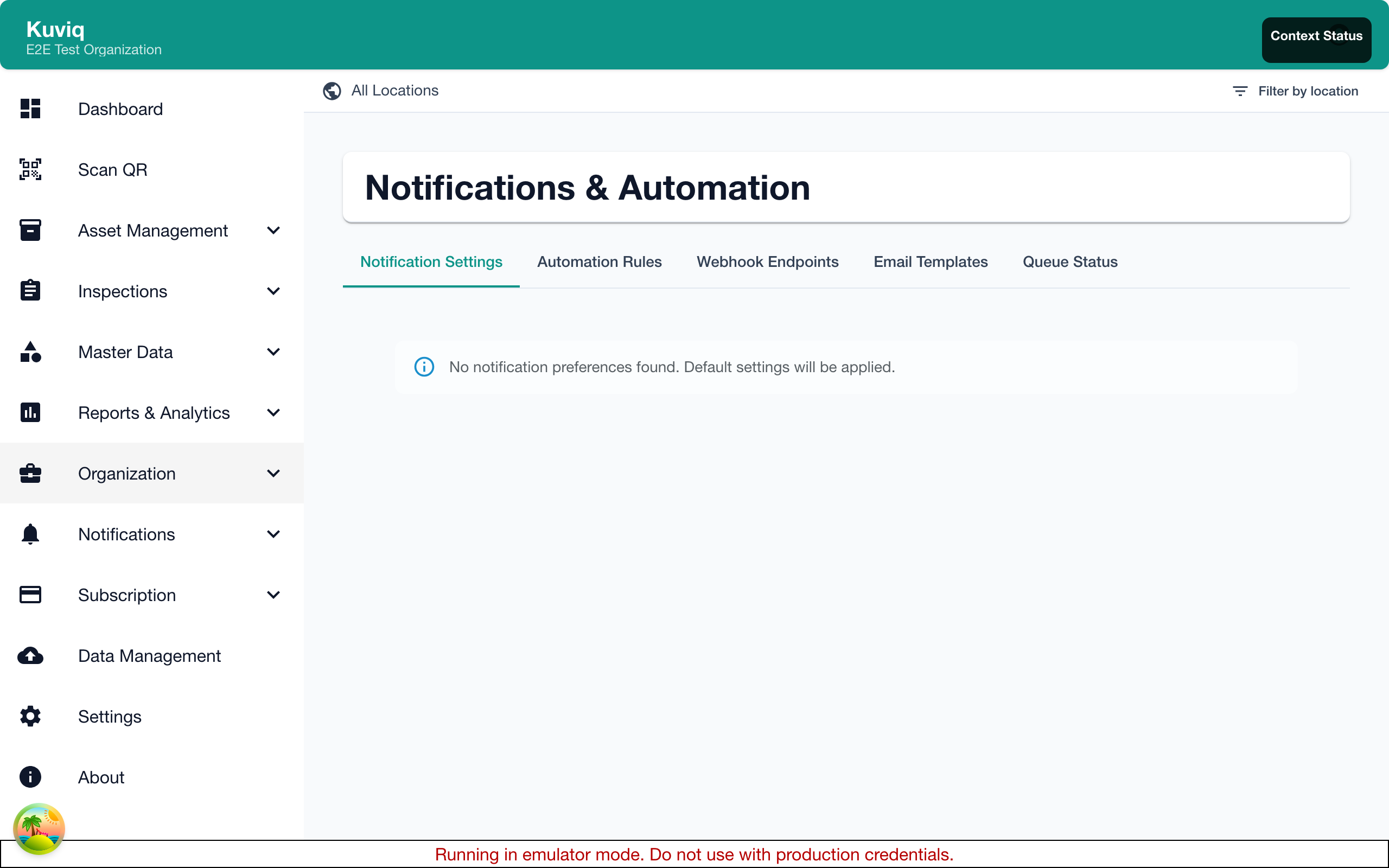Select Organization label in sidebar
The image size is (1389, 868).
(127, 474)
